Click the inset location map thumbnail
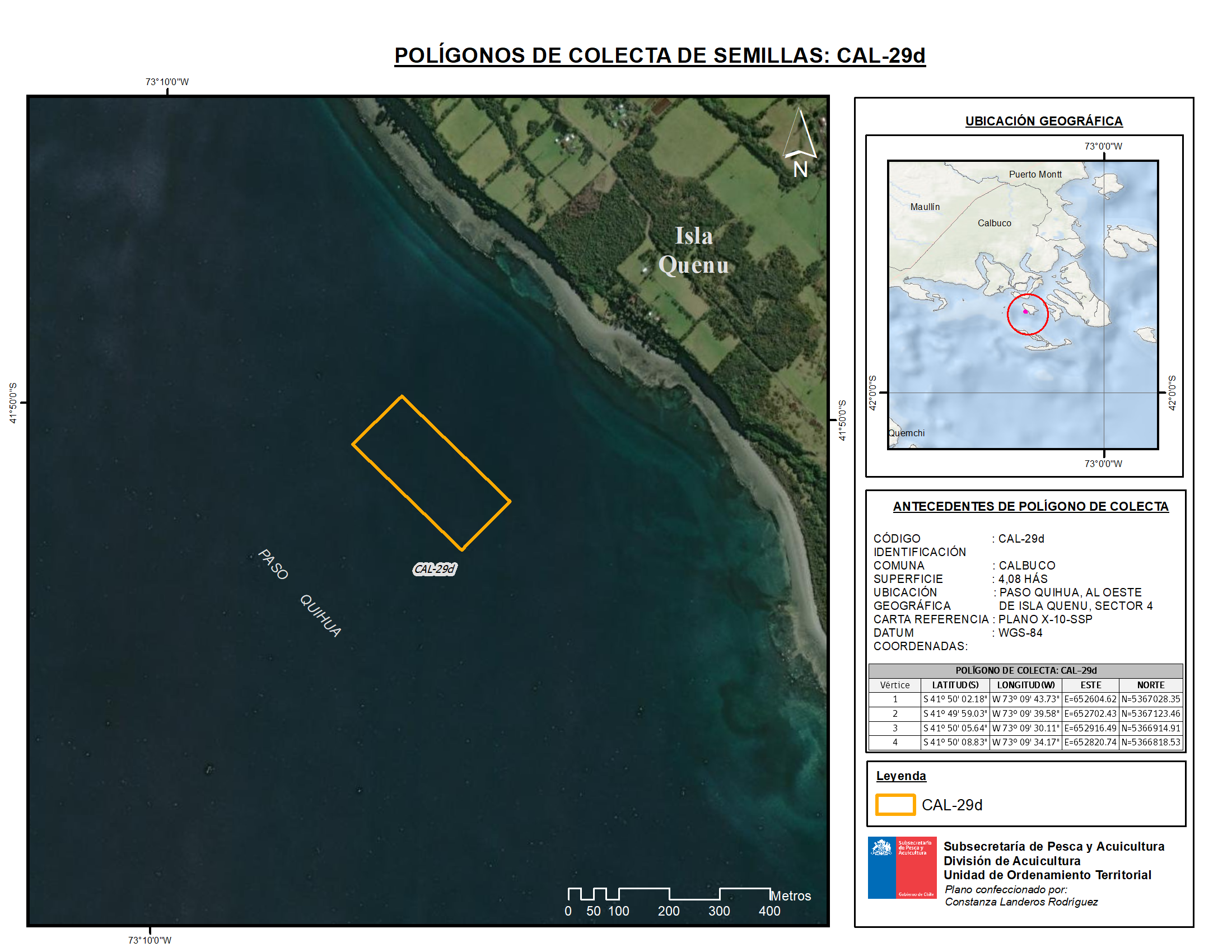This screenshot has width=1232, height=952. tap(1023, 305)
